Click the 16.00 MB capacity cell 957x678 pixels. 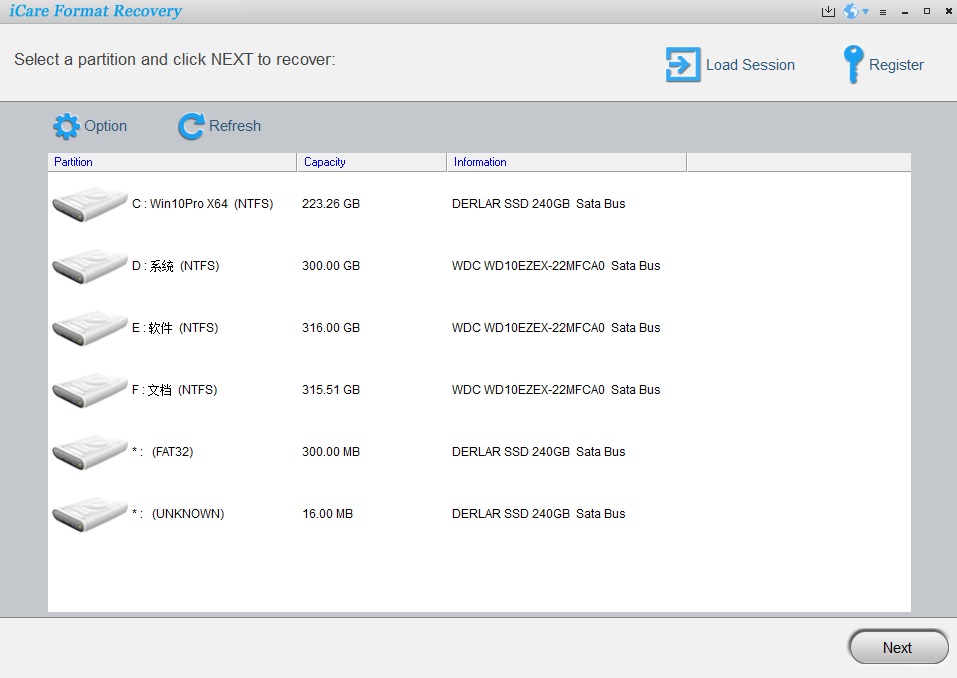point(328,514)
